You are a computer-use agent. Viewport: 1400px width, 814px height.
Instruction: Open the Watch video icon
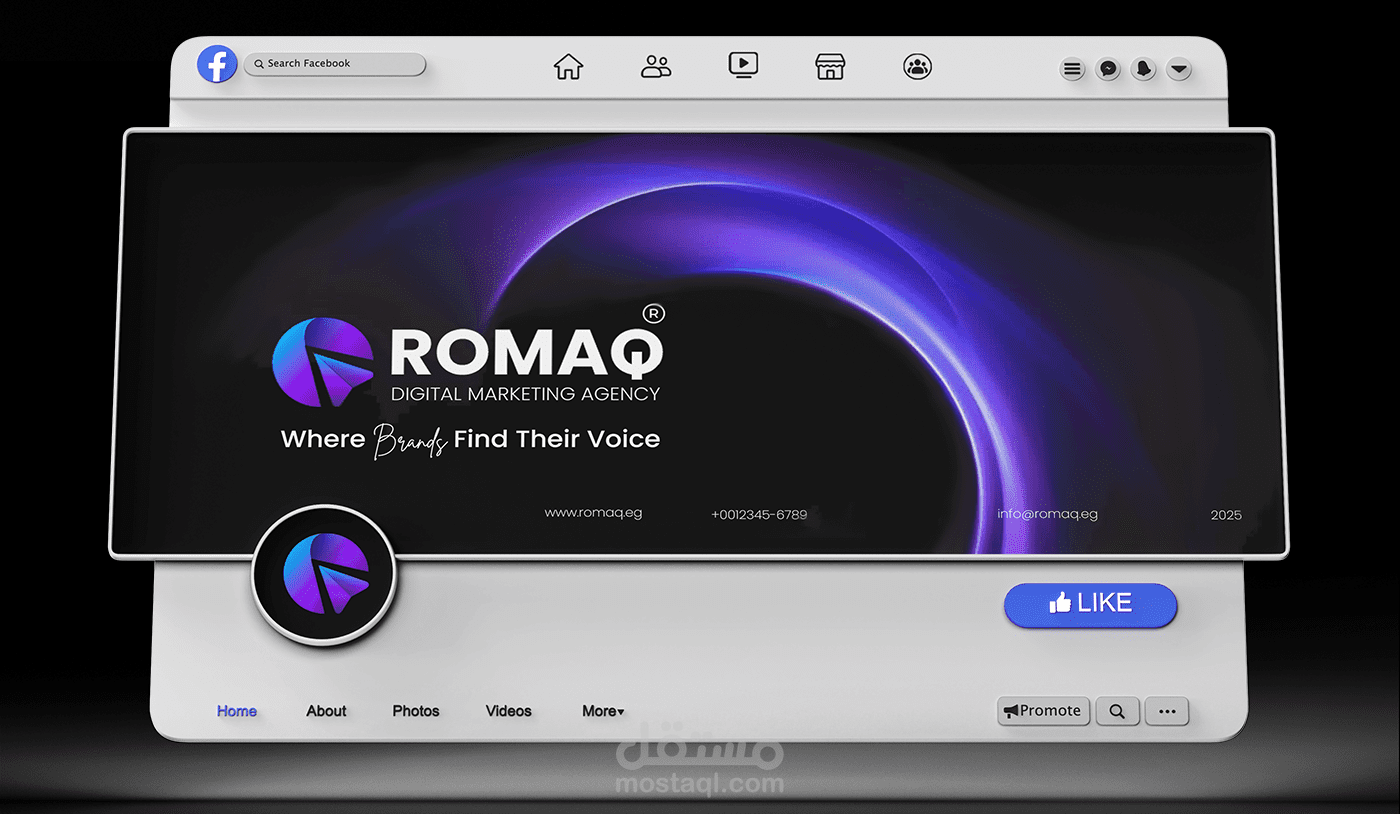pyautogui.click(x=743, y=65)
